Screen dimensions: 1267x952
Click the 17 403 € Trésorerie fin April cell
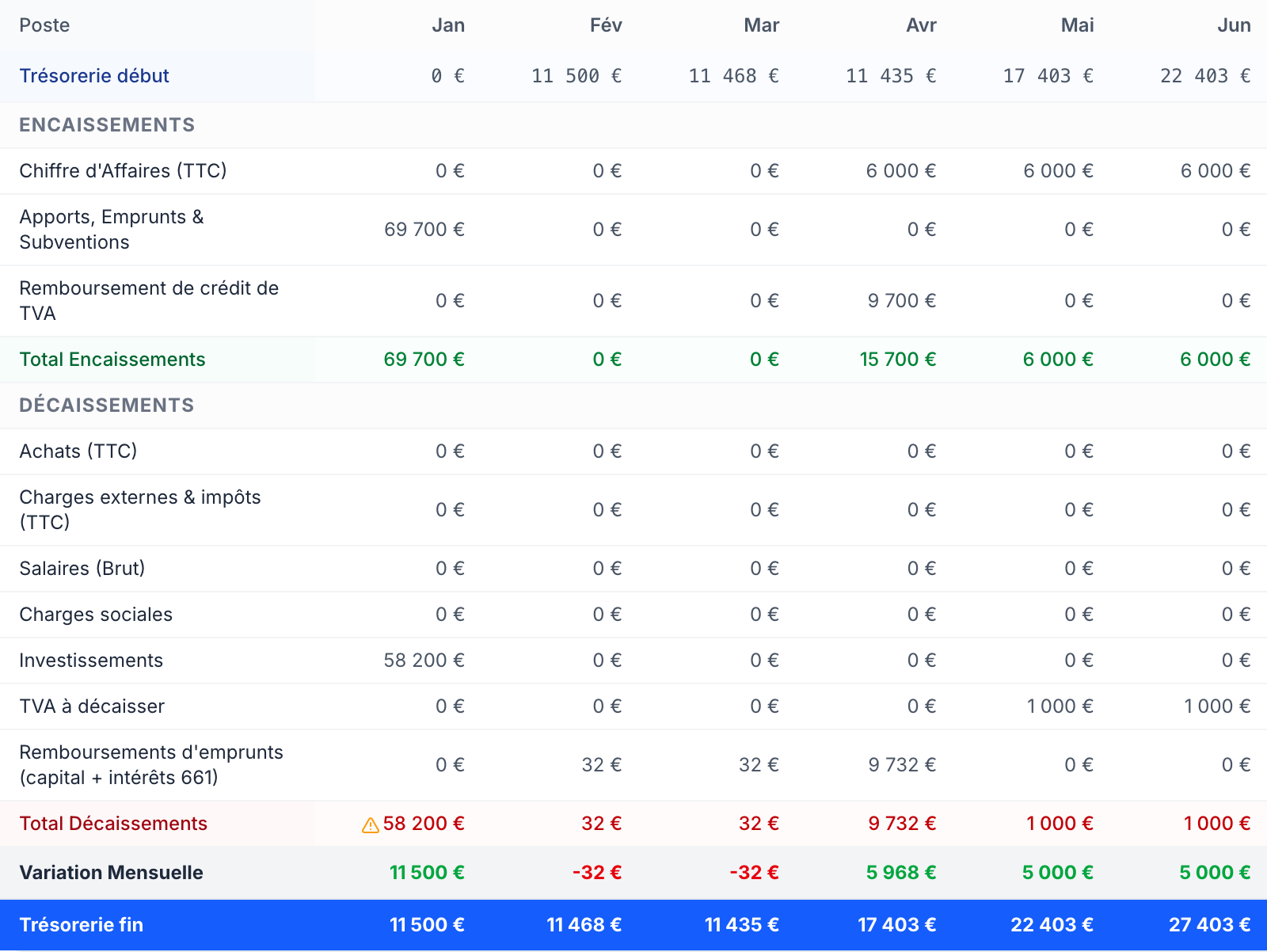tap(897, 925)
